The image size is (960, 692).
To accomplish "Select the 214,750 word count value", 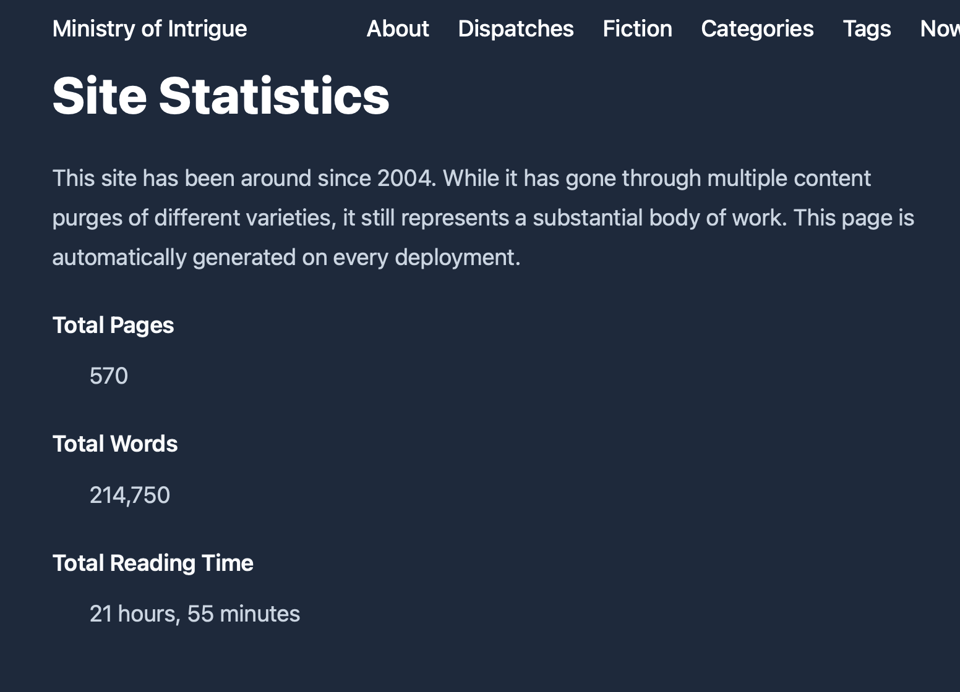I will [x=130, y=495].
